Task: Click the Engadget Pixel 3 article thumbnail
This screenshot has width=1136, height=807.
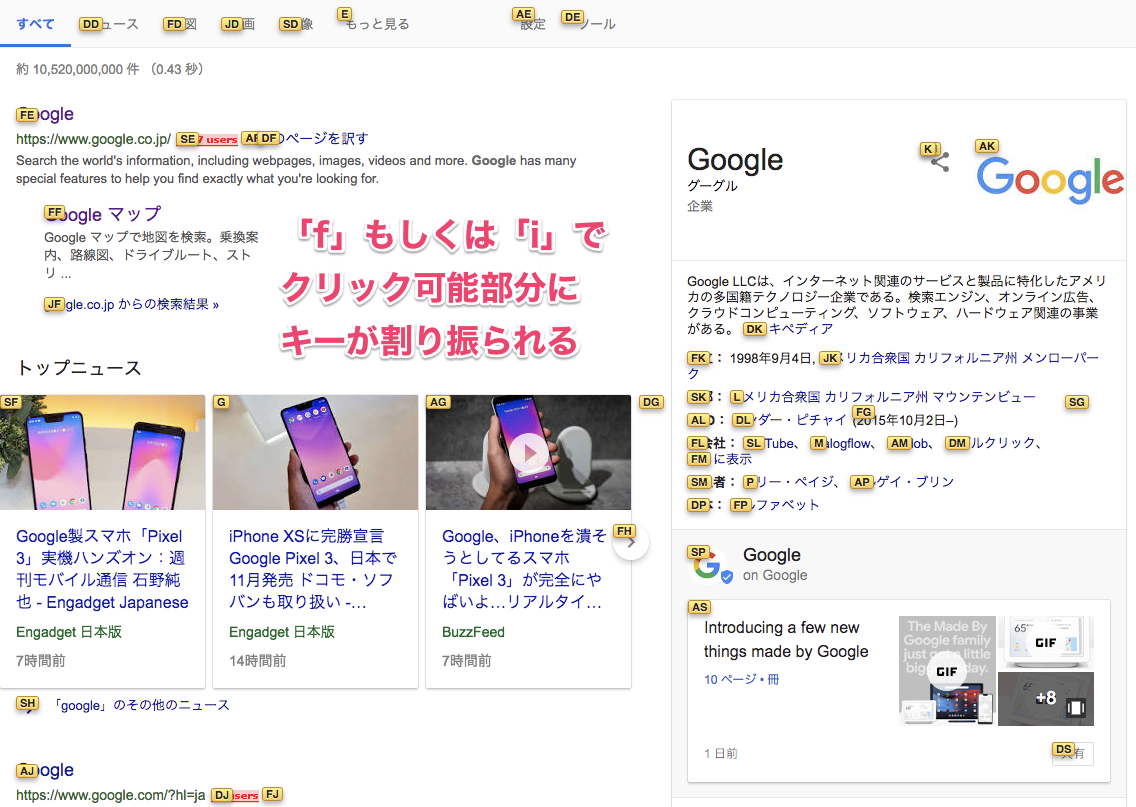Action: (103, 453)
